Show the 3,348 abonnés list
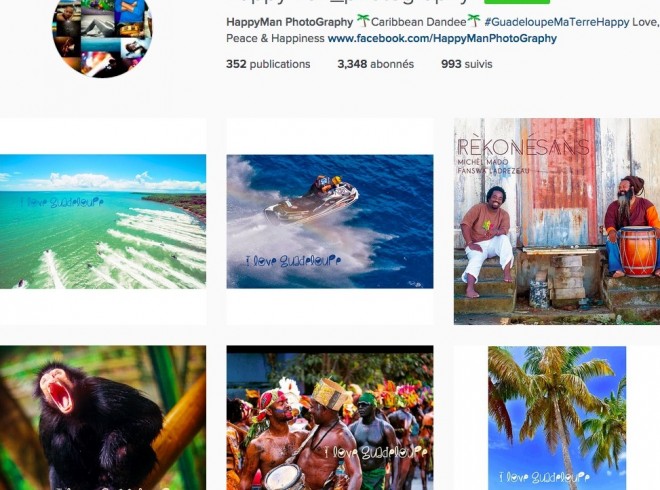 coord(375,64)
